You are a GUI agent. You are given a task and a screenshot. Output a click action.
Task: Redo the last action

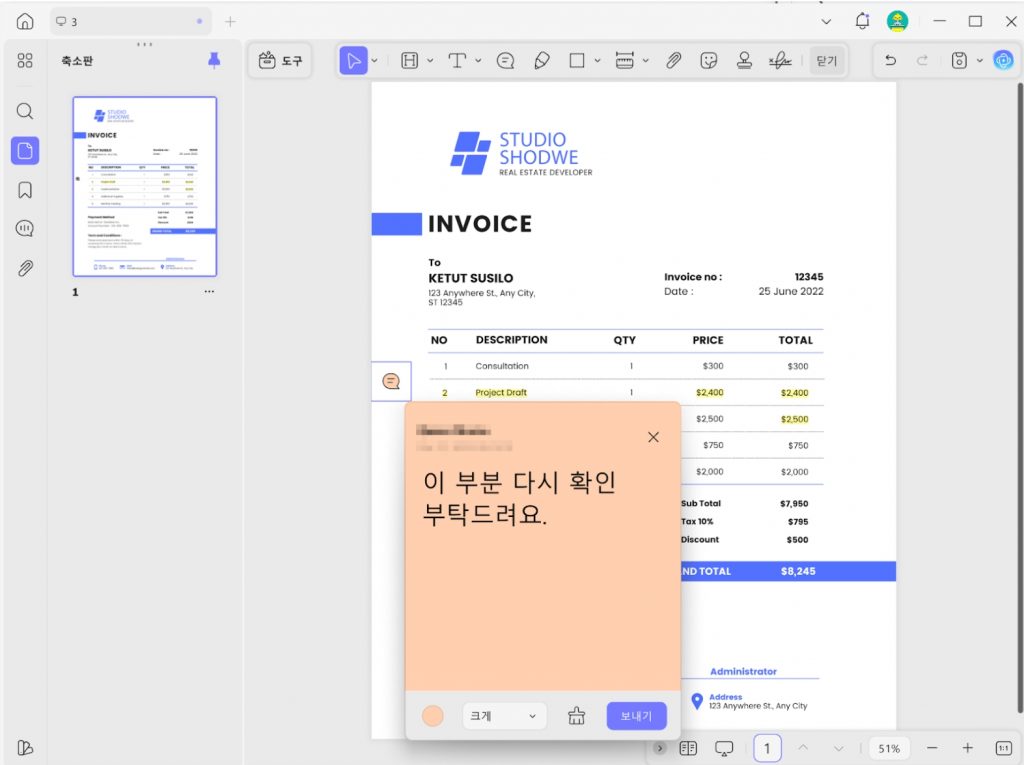[922, 61]
